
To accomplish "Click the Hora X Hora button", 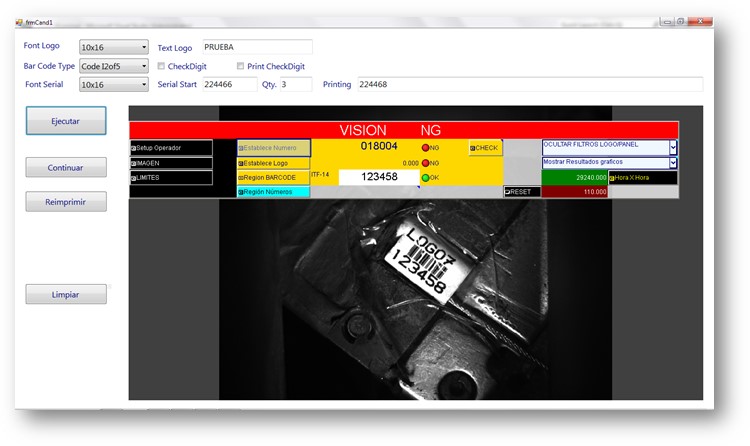I will pyautogui.click(x=643, y=177).
